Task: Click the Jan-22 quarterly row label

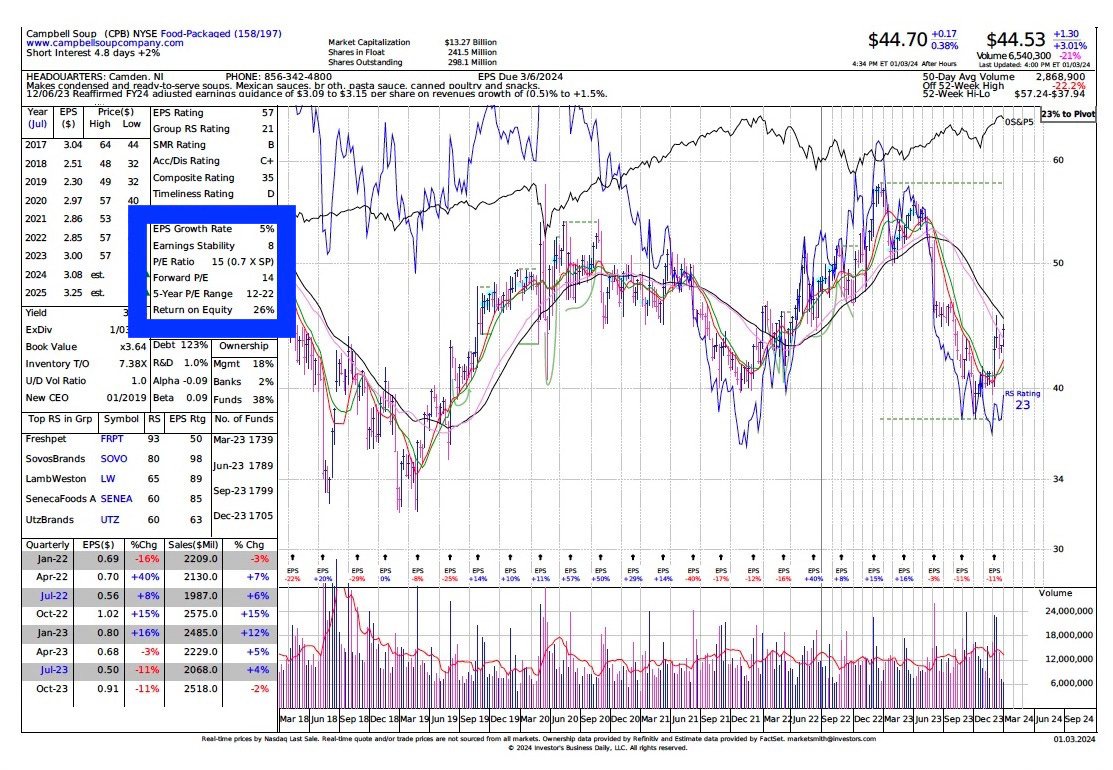Action: pyautogui.click(x=53, y=559)
